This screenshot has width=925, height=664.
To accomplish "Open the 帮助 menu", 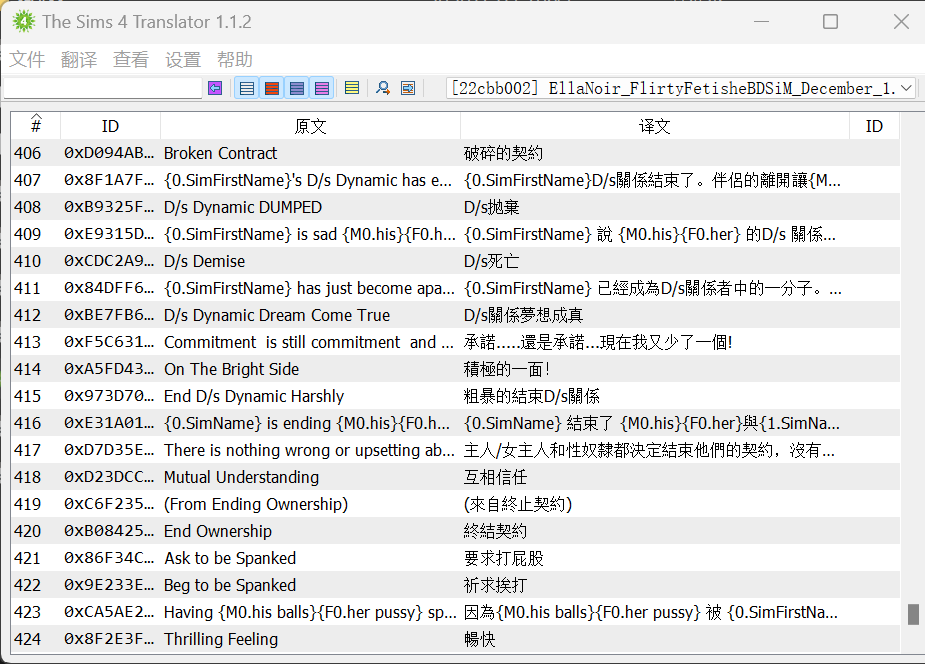I will 235,60.
